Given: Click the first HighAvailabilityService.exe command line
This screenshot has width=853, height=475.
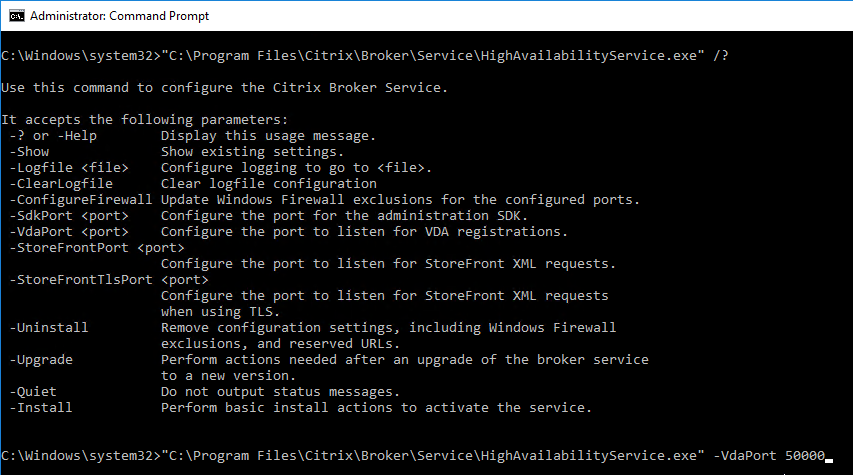Looking at the screenshot, I should pos(364,55).
